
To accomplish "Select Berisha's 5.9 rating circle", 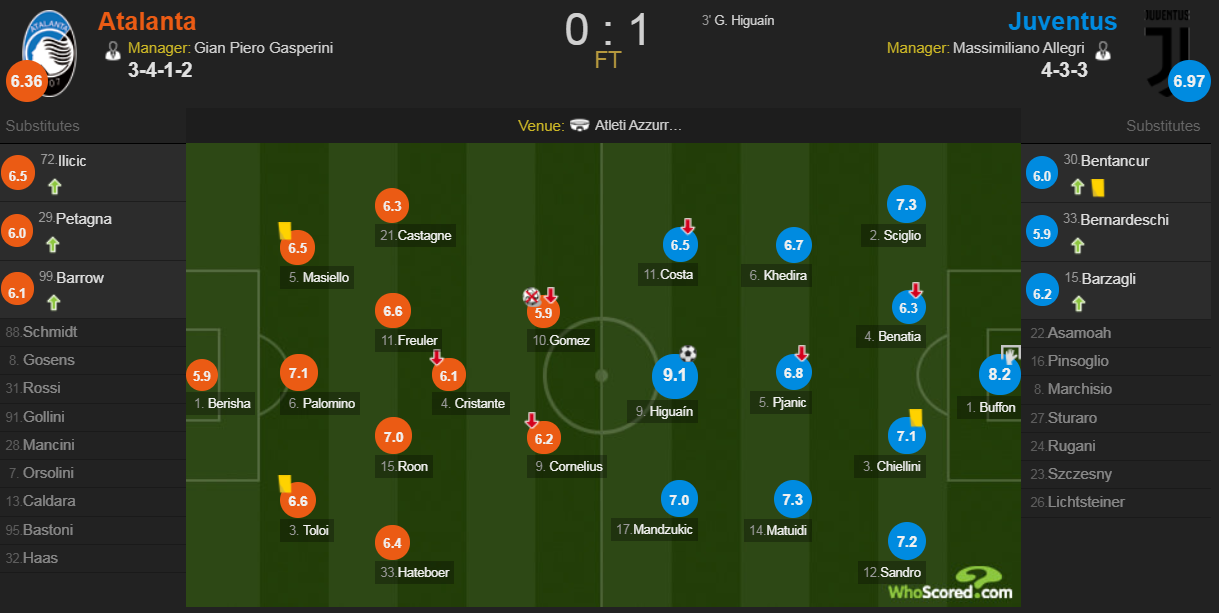I will point(201,377).
